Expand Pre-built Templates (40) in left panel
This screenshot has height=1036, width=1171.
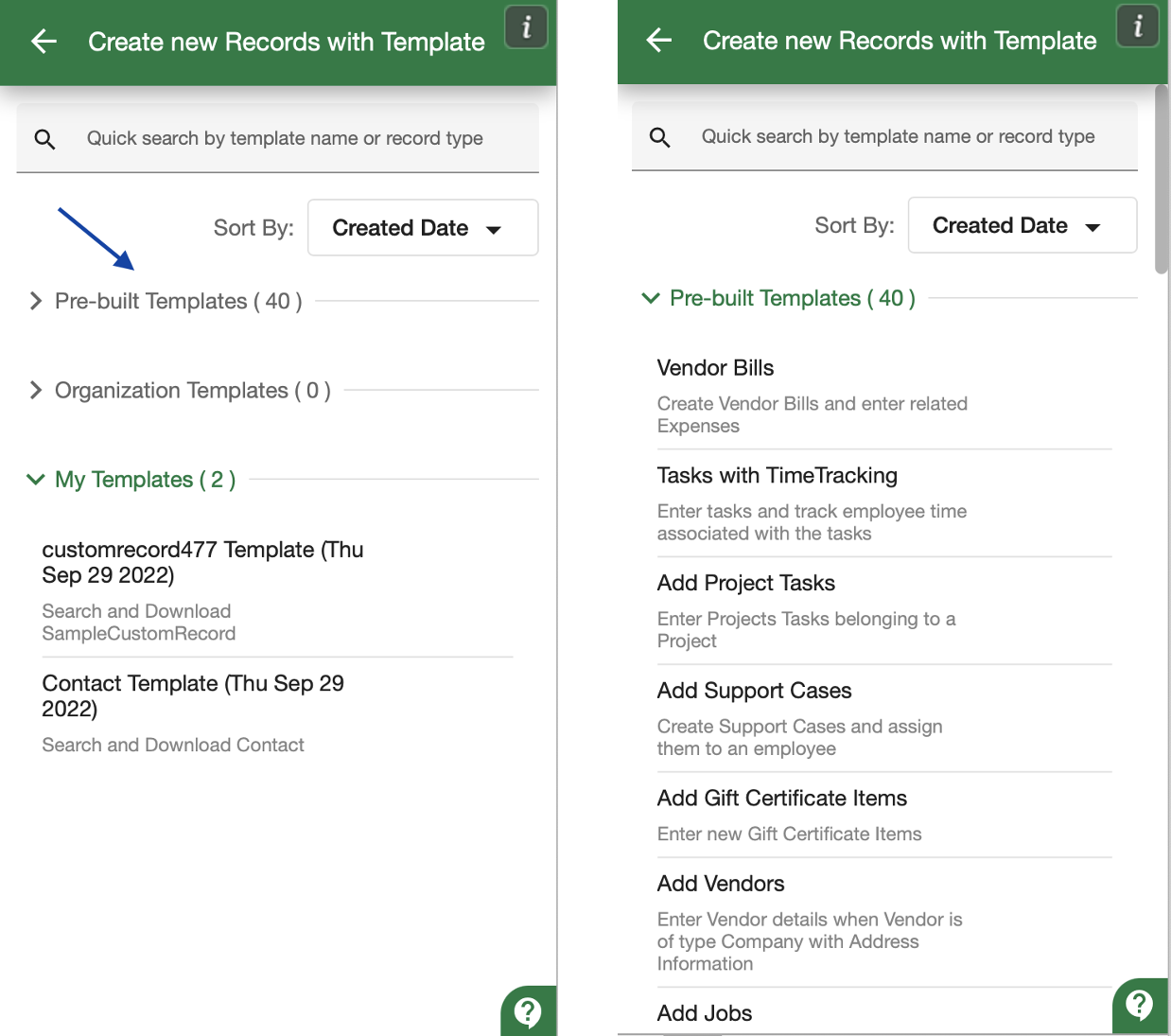coord(166,301)
